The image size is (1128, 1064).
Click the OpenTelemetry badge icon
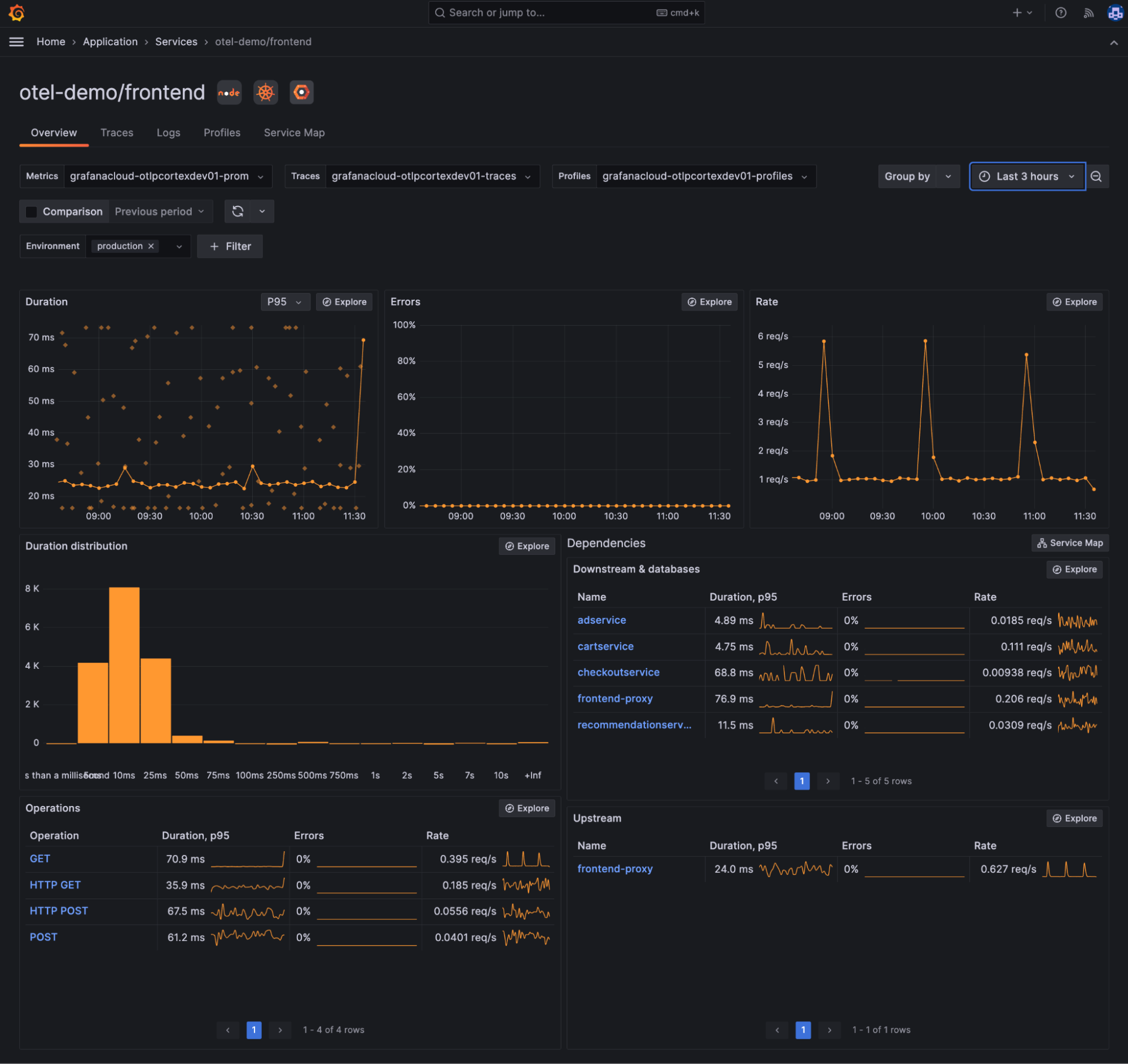coord(301,92)
